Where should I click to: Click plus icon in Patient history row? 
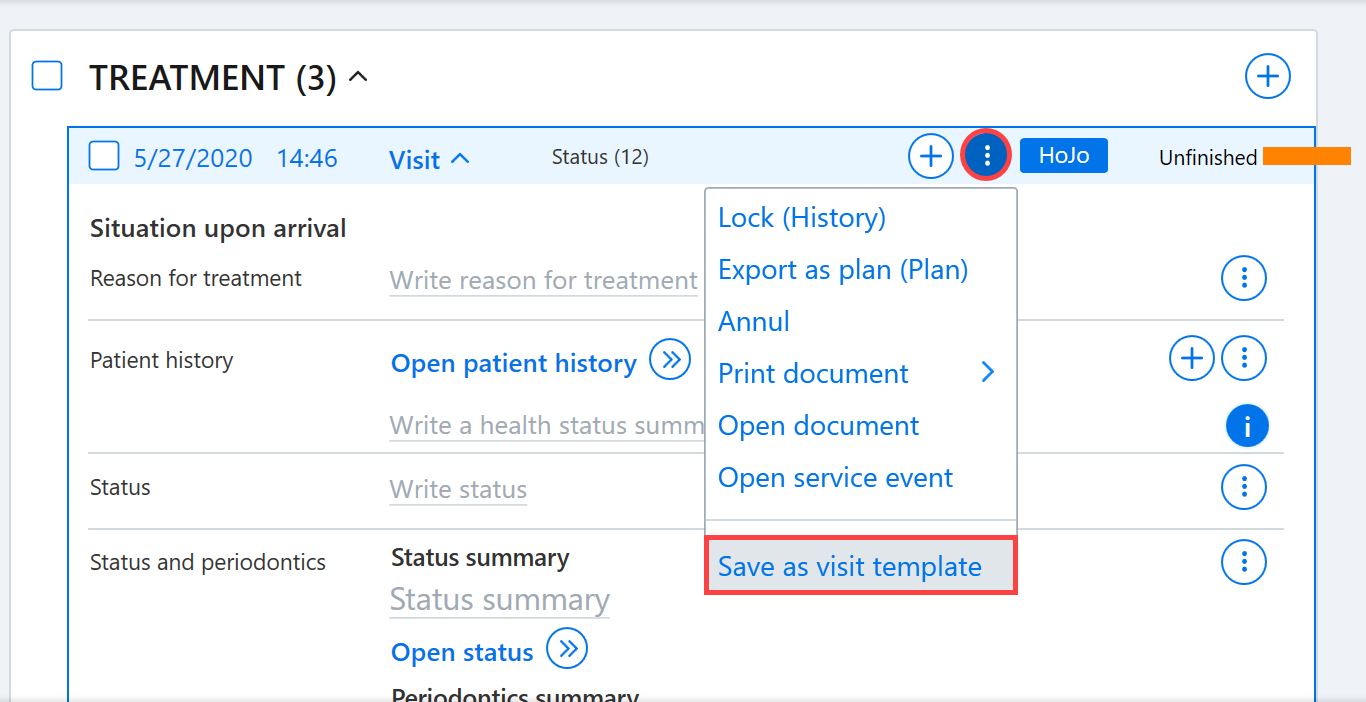click(x=1191, y=357)
